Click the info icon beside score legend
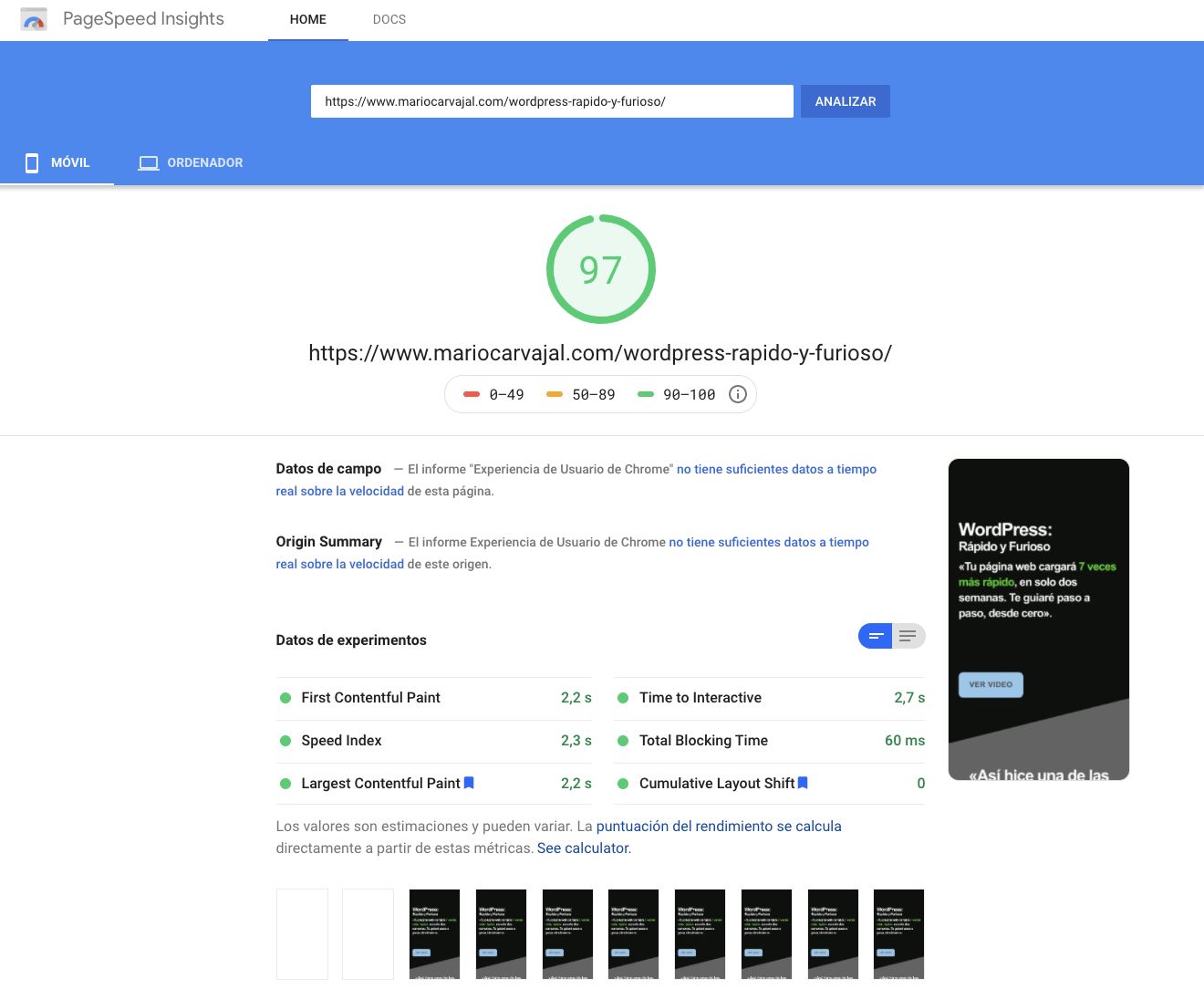The image size is (1204, 999). tap(738, 394)
